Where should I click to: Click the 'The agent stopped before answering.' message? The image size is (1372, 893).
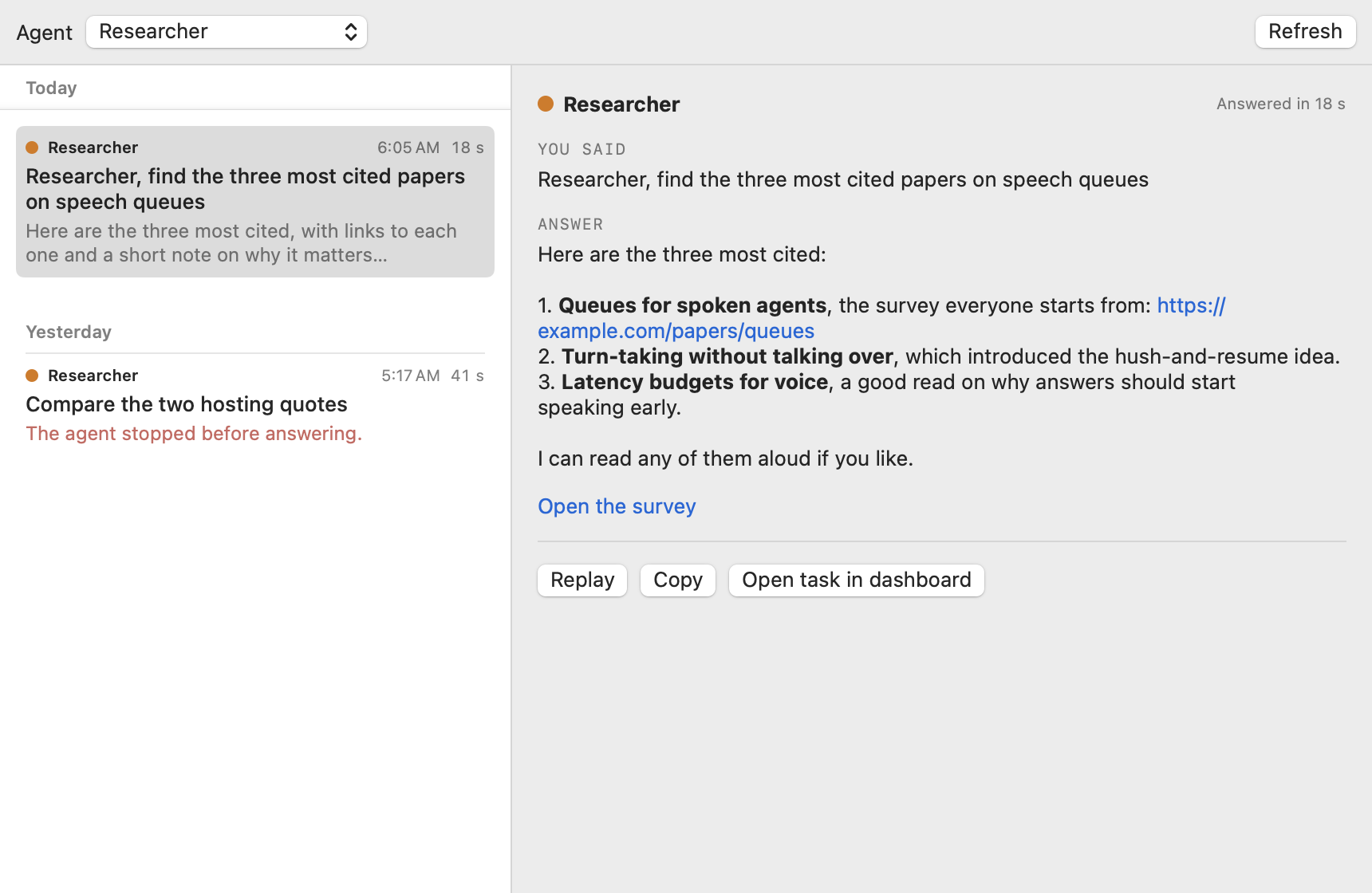point(194,433)
